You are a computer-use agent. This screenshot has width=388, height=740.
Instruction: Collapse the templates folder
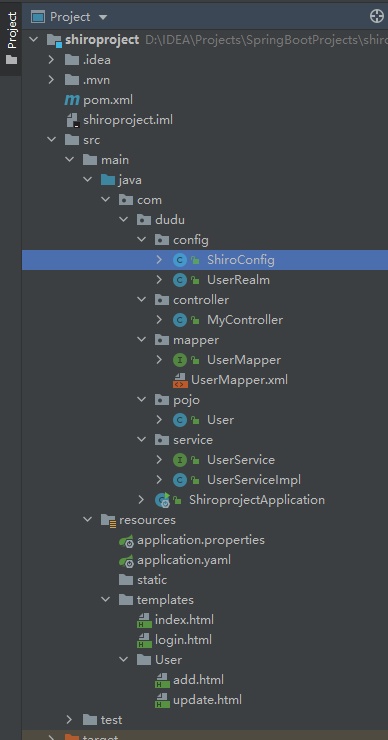pyautogui.click(x=105, y=599)
